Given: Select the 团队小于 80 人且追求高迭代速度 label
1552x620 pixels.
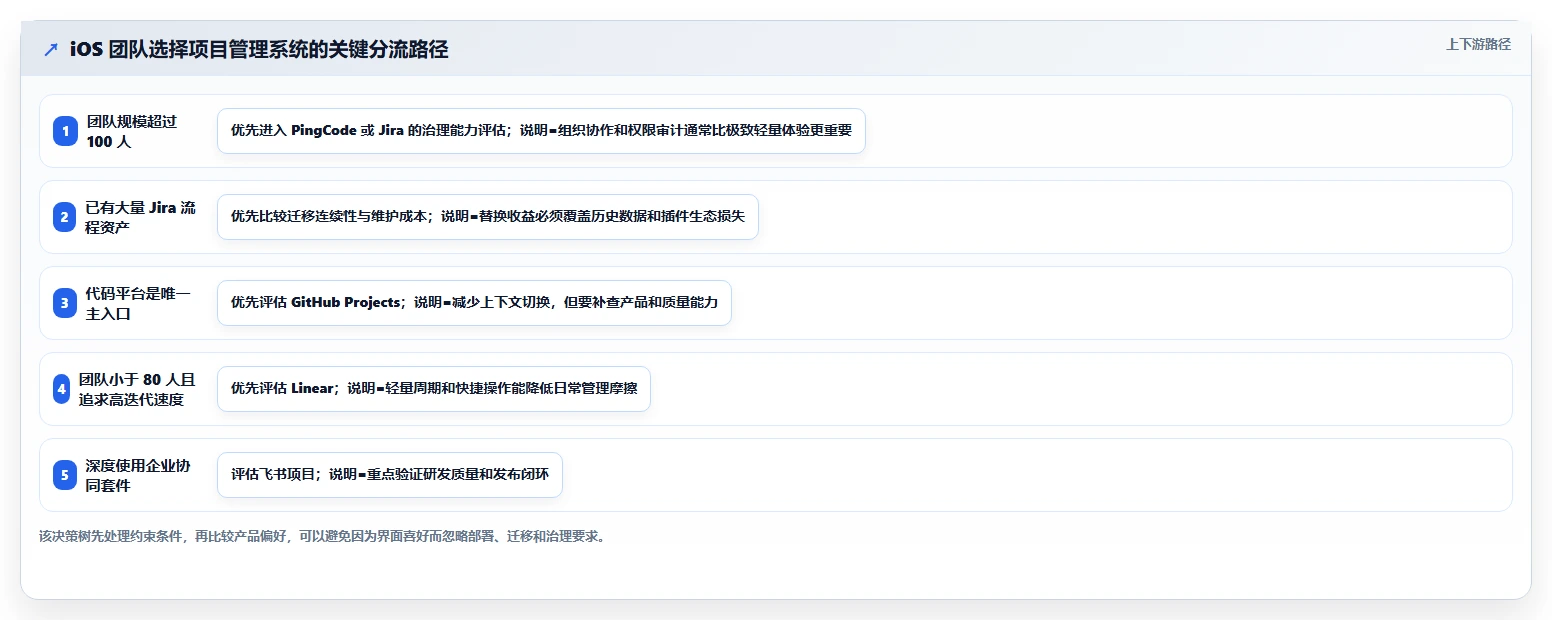Looking at the screenshot, I should click(x=138, y=389).
